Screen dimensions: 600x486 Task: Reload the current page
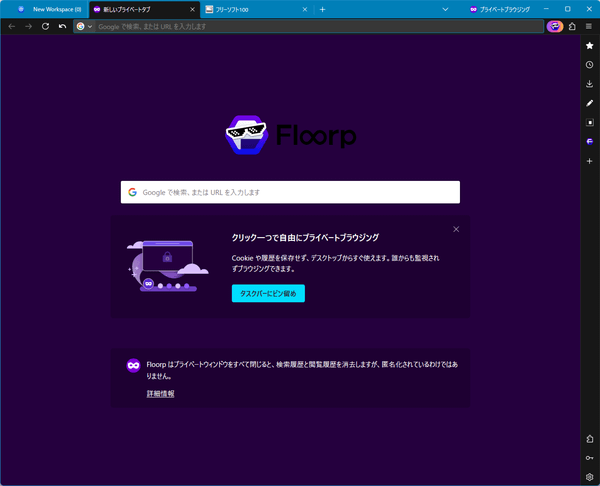[46, 26]
